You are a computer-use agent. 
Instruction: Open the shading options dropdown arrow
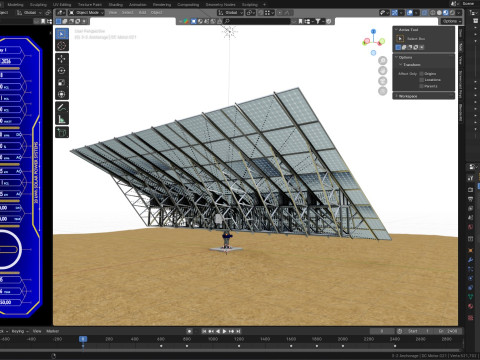[459, 13]
